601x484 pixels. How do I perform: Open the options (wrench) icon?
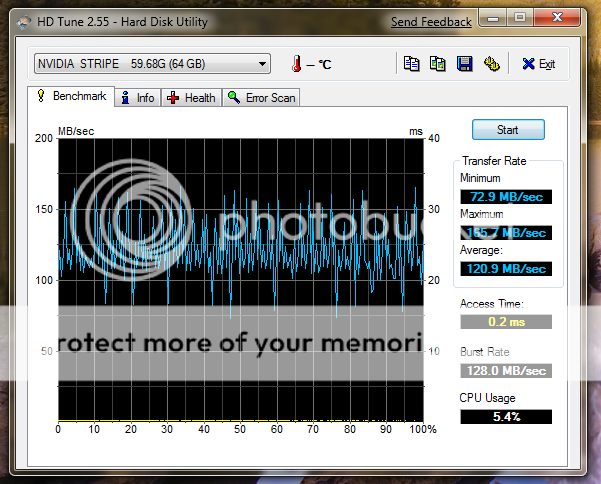point(491,64)
